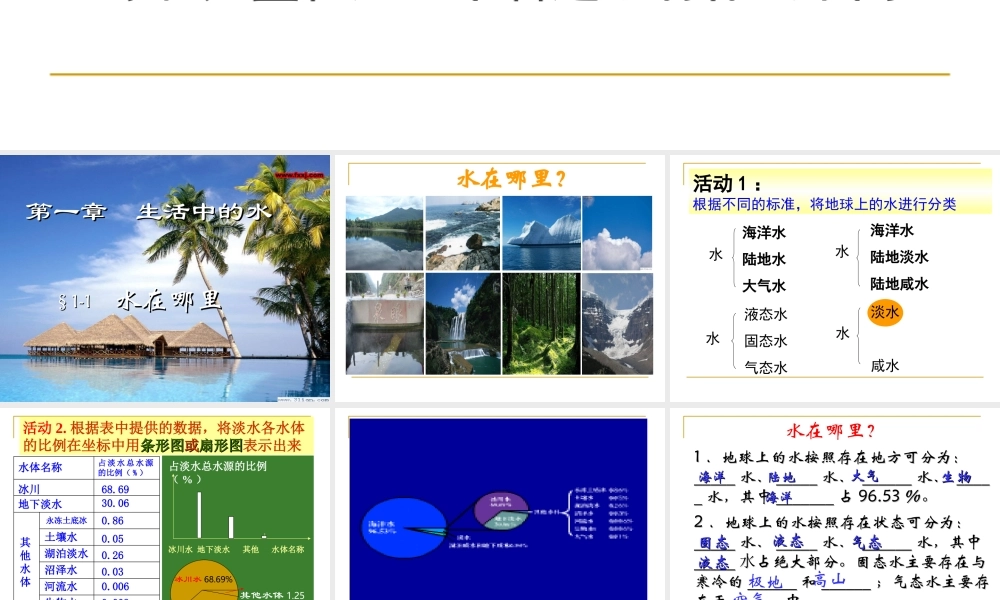
Task: Open the 活动1 water classification slide
Action: tap(835, 278)
